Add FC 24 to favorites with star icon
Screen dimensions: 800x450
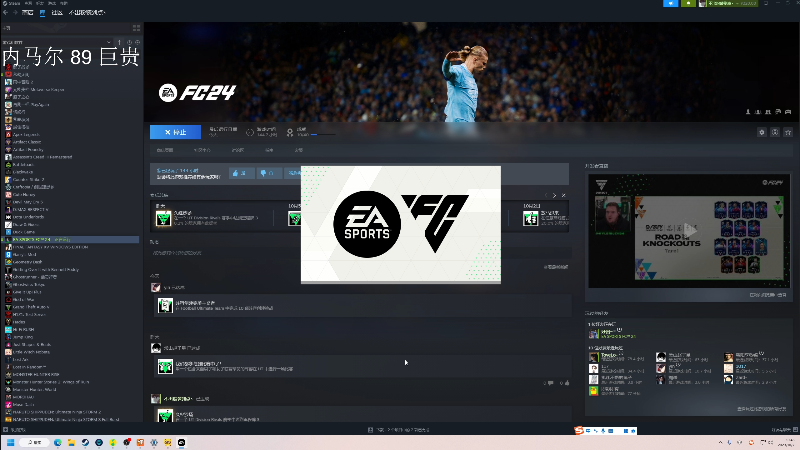(x=788, y=132)
